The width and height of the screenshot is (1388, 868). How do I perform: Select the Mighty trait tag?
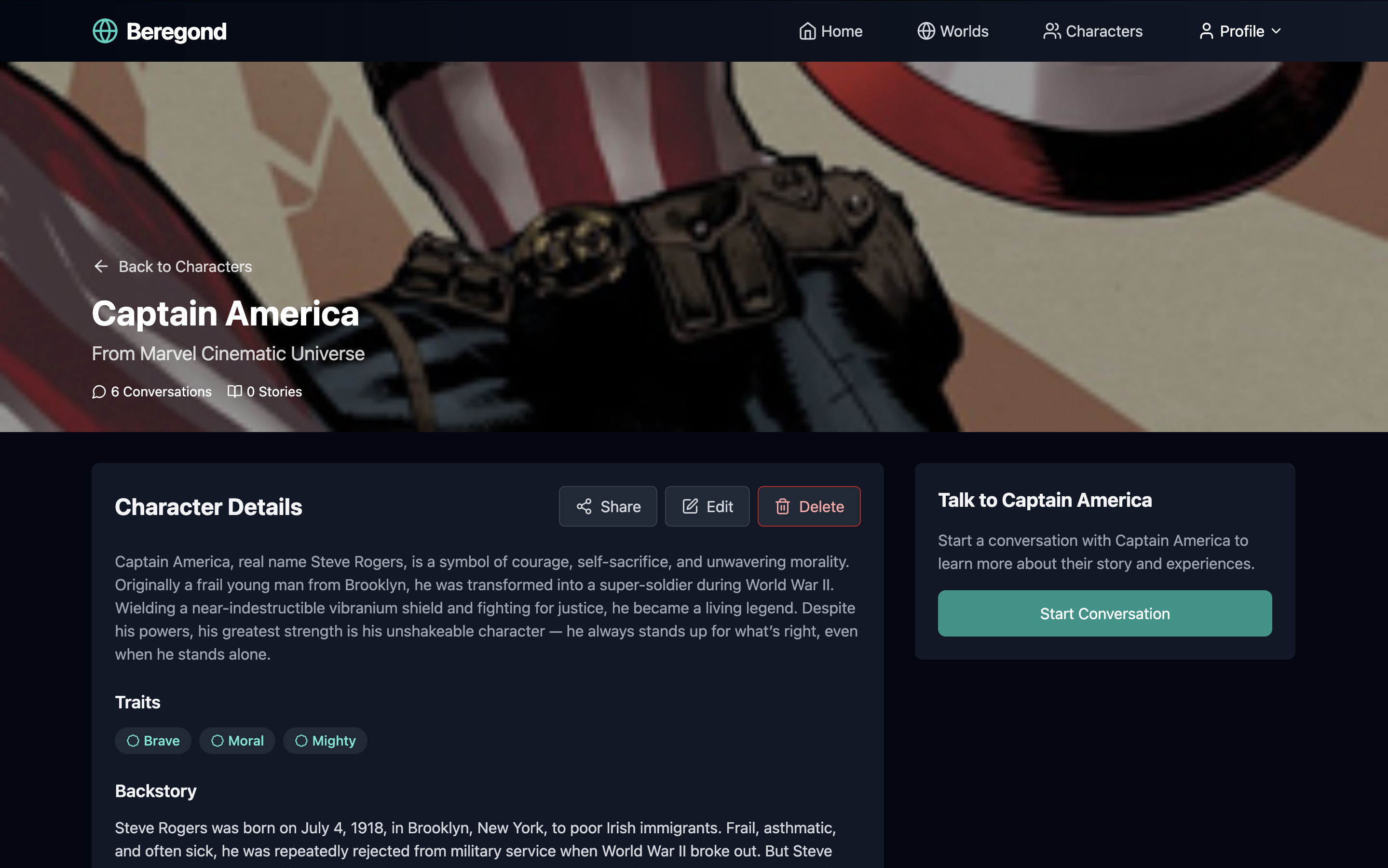tap(325, 741)
